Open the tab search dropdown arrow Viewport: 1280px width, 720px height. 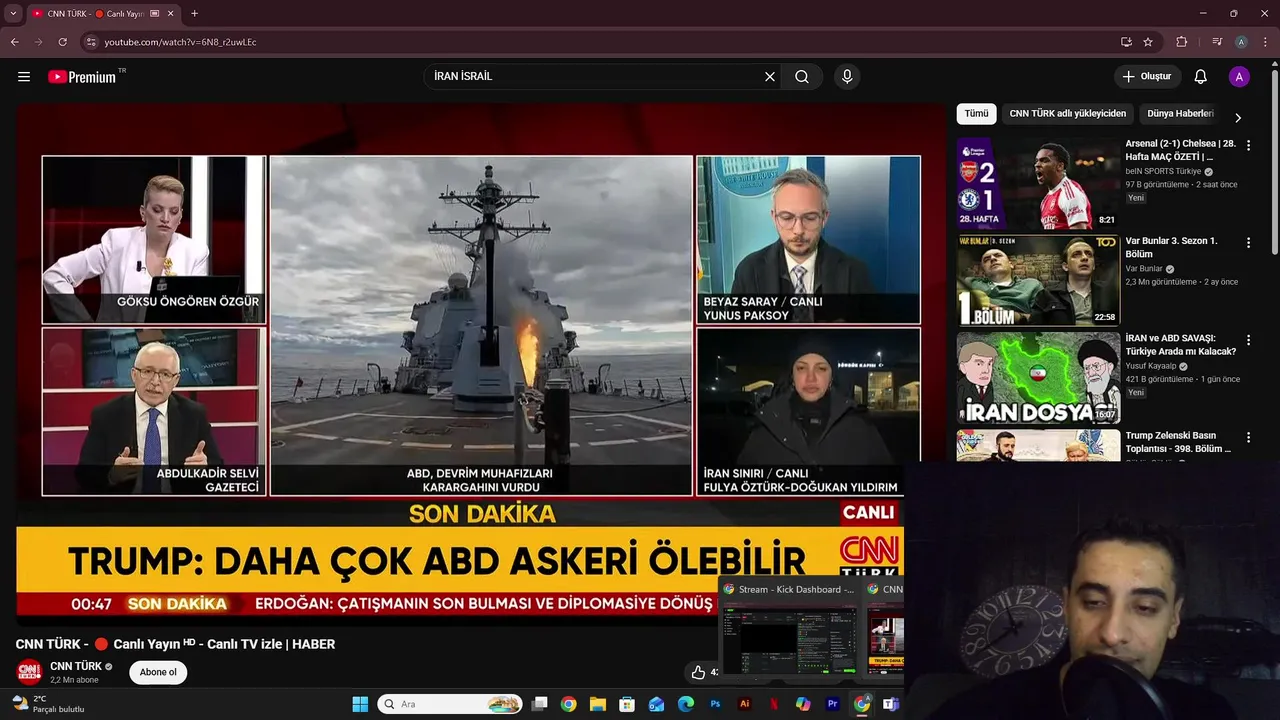(13, 13)
